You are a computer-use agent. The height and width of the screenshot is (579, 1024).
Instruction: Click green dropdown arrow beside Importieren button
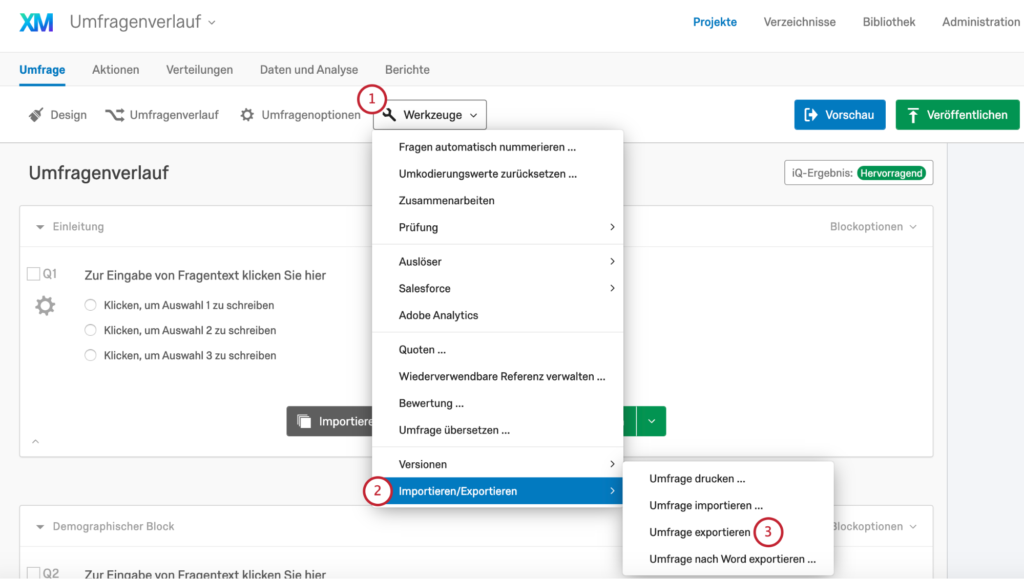click(x=651, y=421)
